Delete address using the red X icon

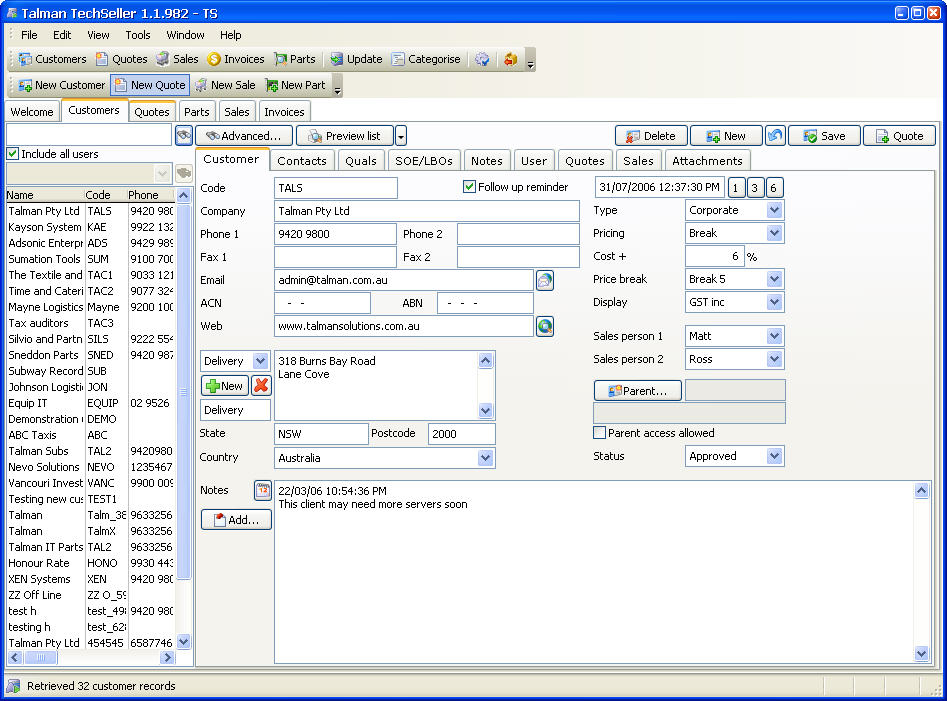click(x=261, y=386)
